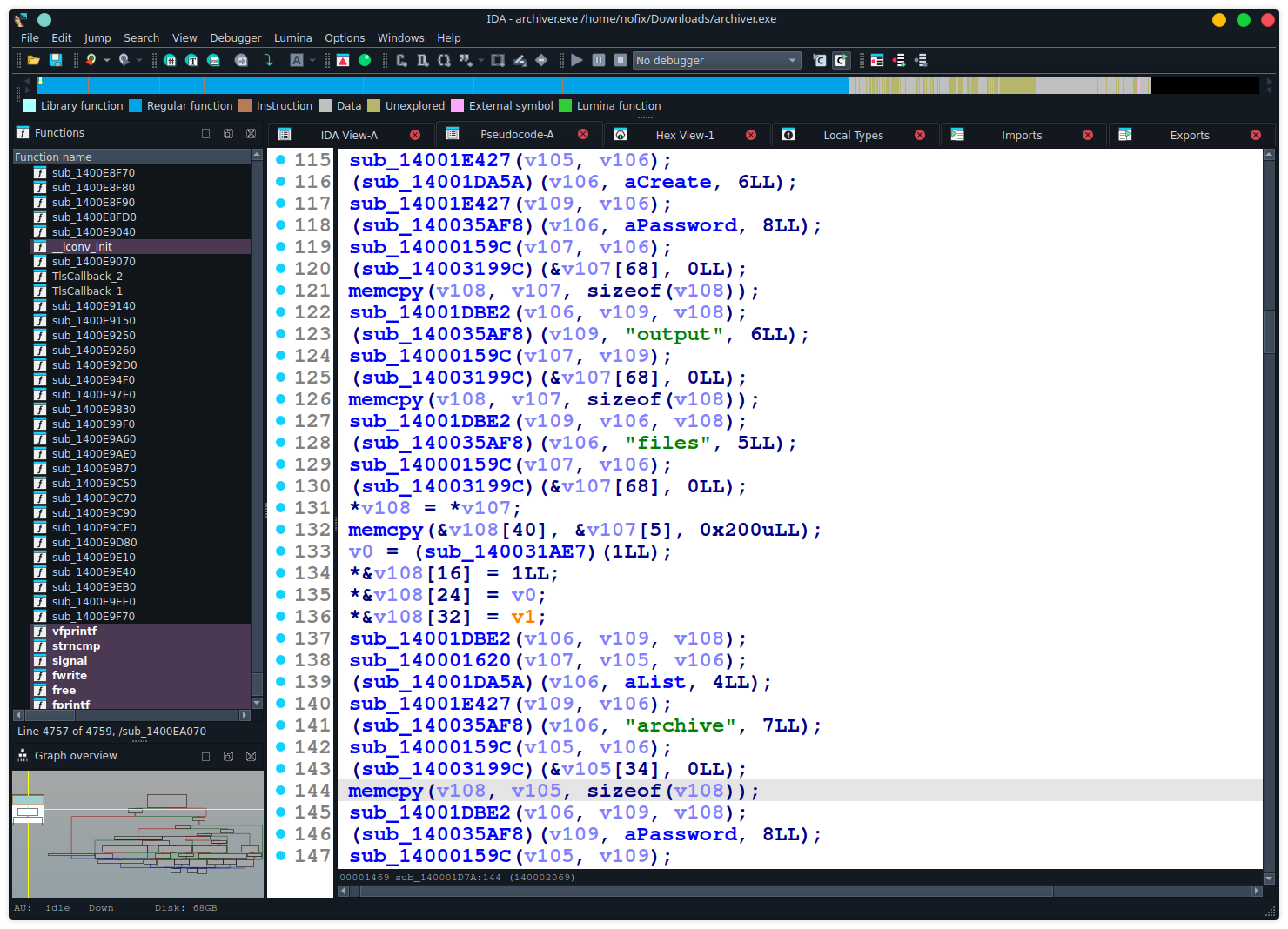
Task: Click the square frame toolbar icon
Action: (x=498, y=60)
